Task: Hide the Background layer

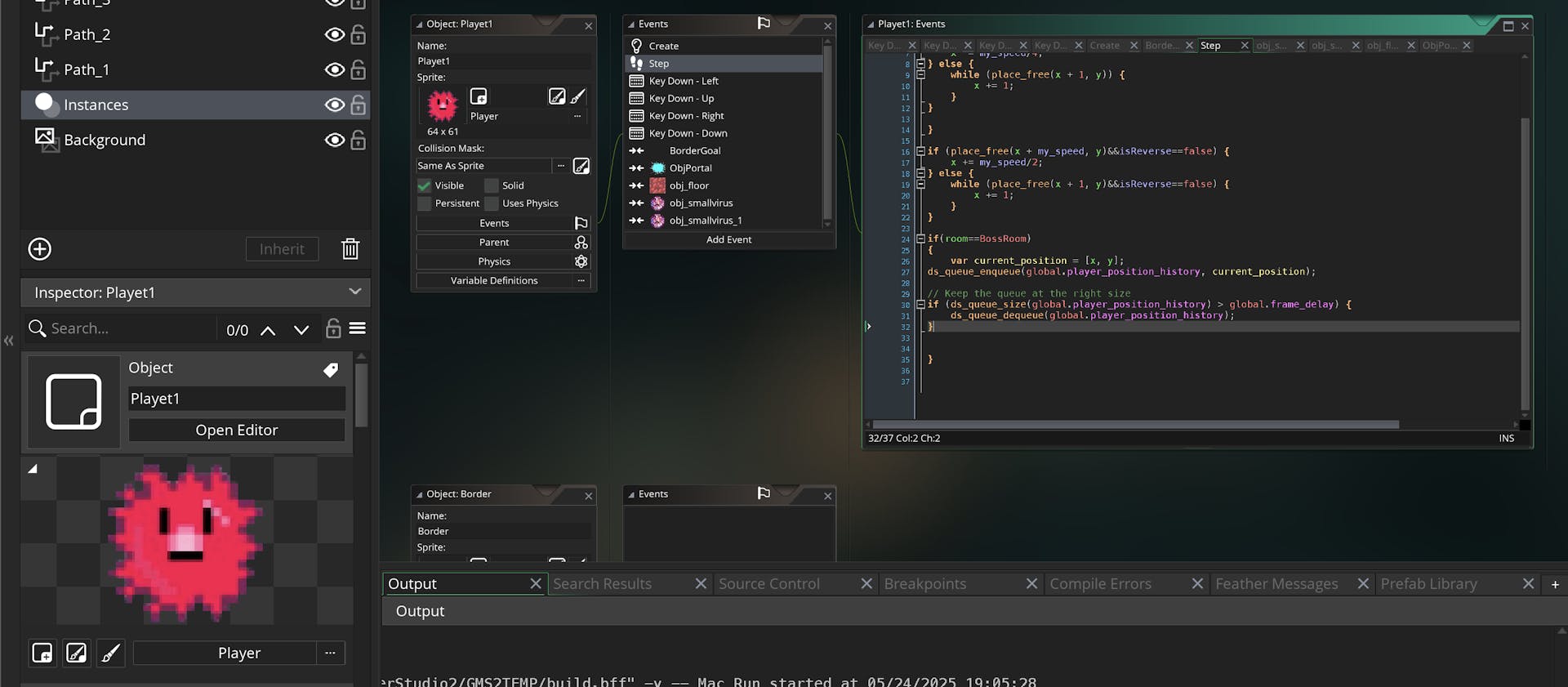Action: click(334, 140)
